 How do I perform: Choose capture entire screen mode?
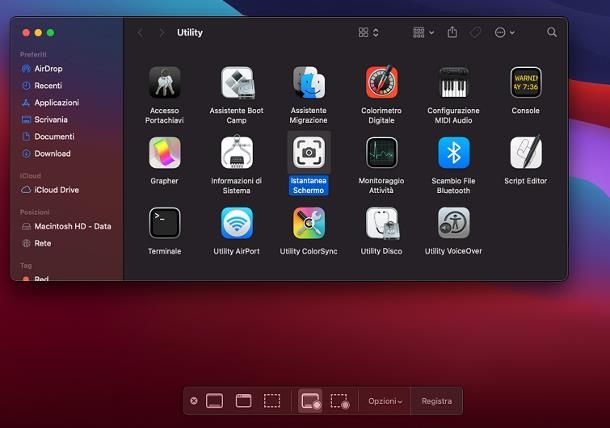pos(214,401)
